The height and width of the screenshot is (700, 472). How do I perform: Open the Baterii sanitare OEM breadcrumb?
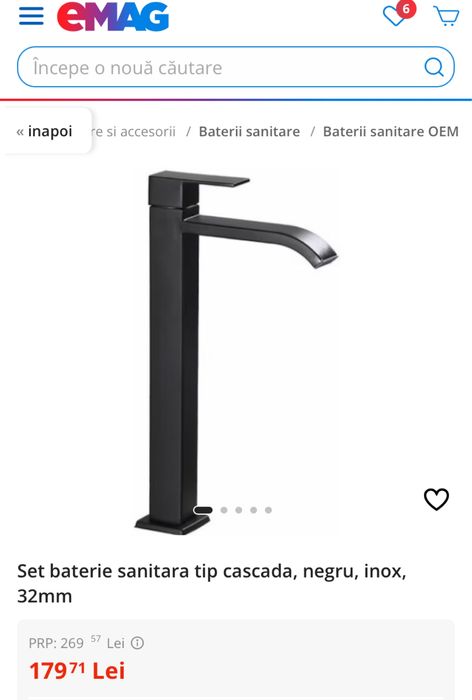pyautogui.click(x=391, y=132)
